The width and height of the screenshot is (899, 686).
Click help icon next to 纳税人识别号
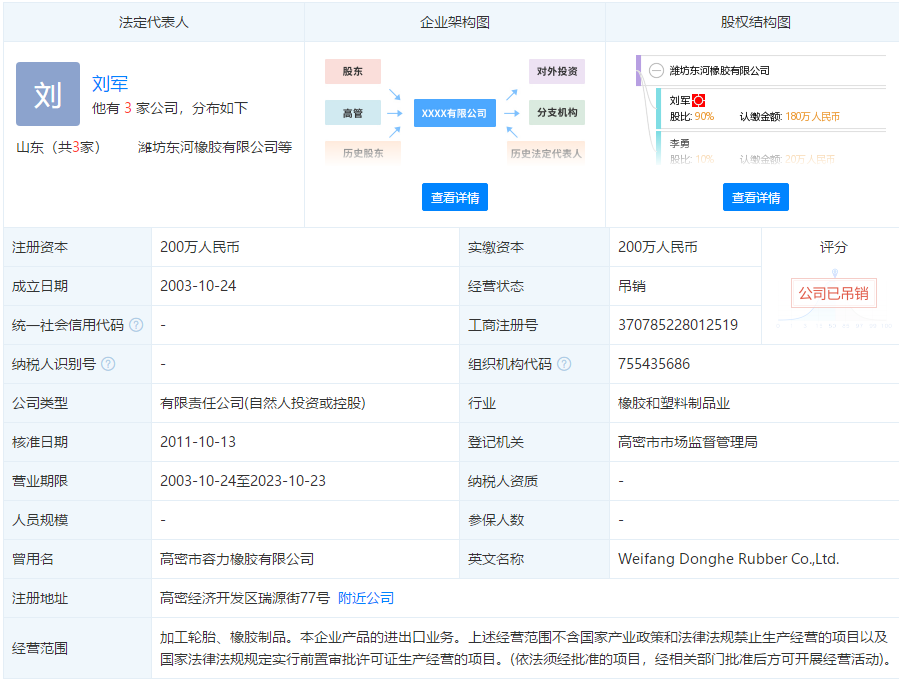(108, 364)
